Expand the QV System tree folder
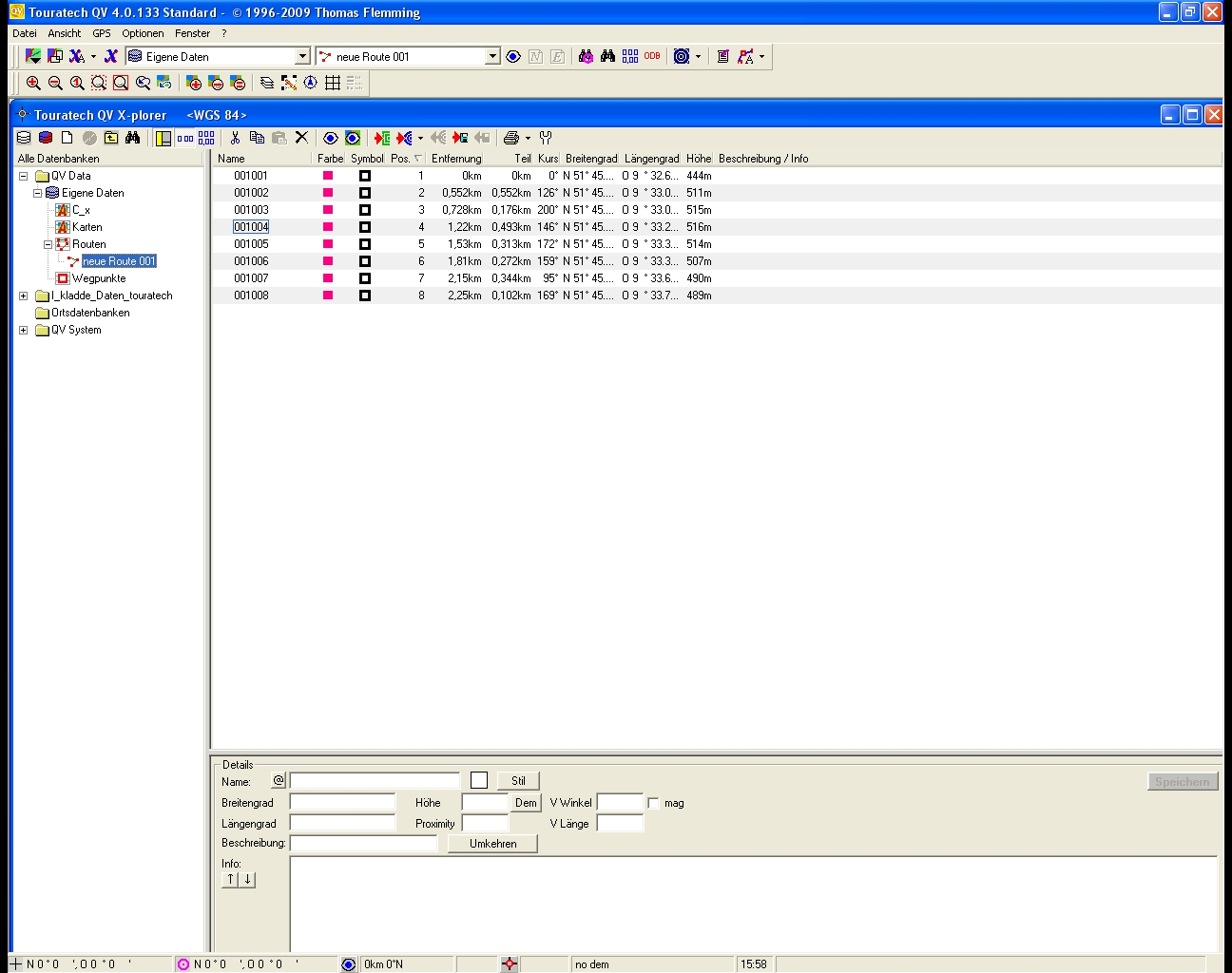The width and height of the screenshot is (1232, 973). [24, 330]
